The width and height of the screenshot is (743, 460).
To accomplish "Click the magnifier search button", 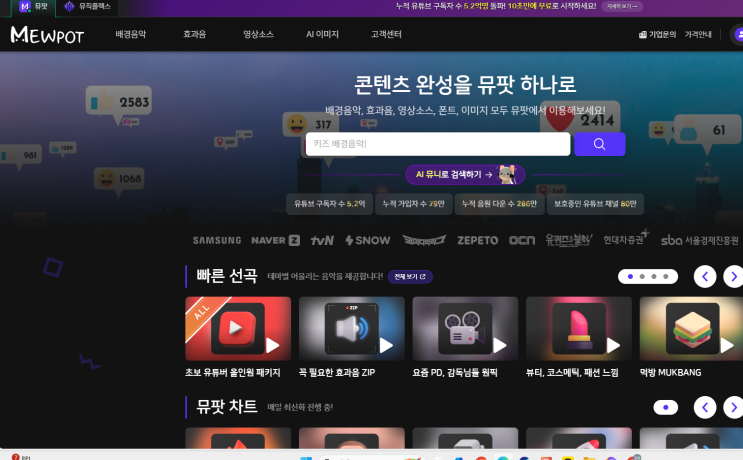I will (599, 144).
